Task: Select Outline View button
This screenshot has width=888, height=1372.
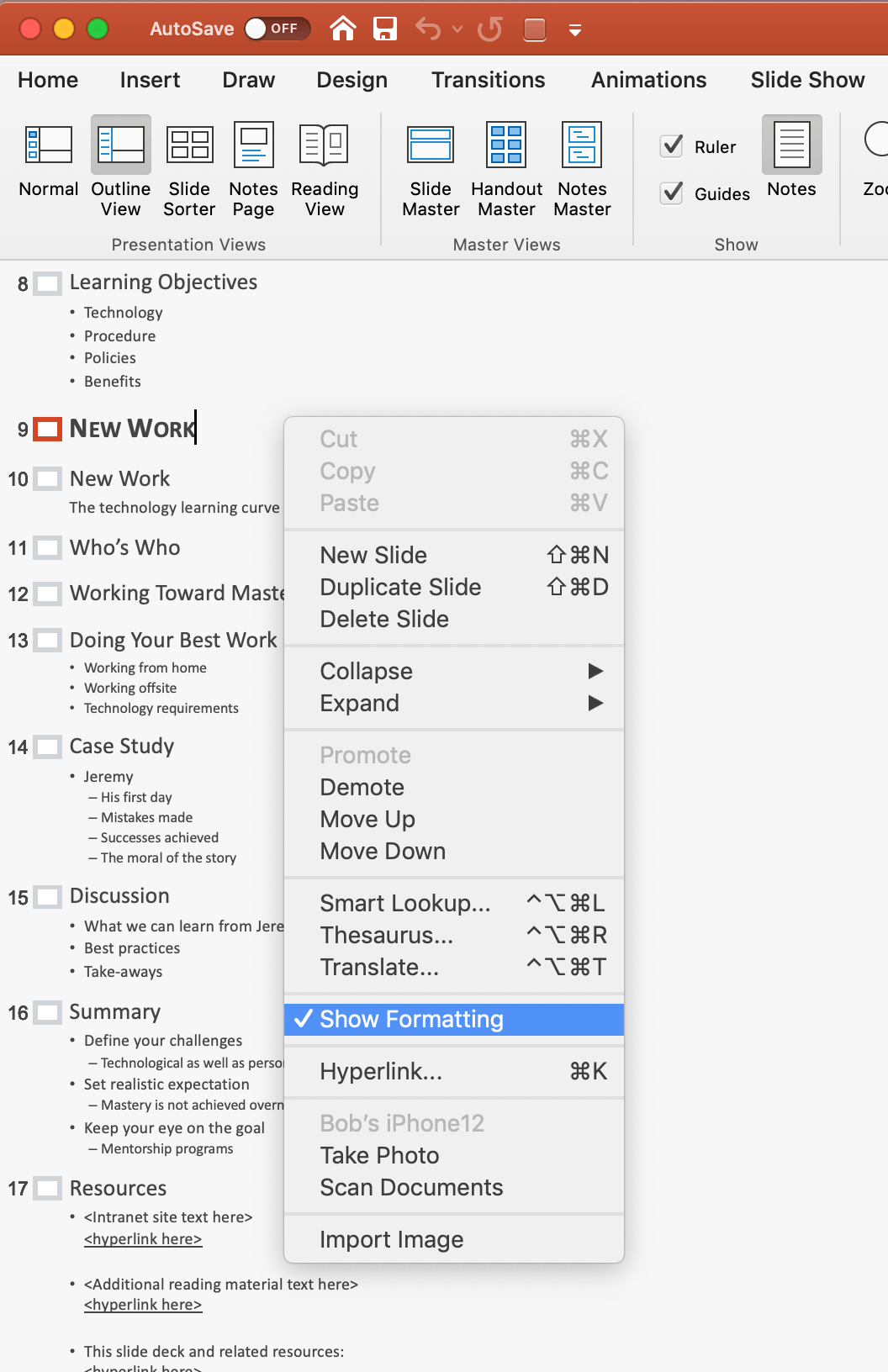Action: [x=121, y=168]
